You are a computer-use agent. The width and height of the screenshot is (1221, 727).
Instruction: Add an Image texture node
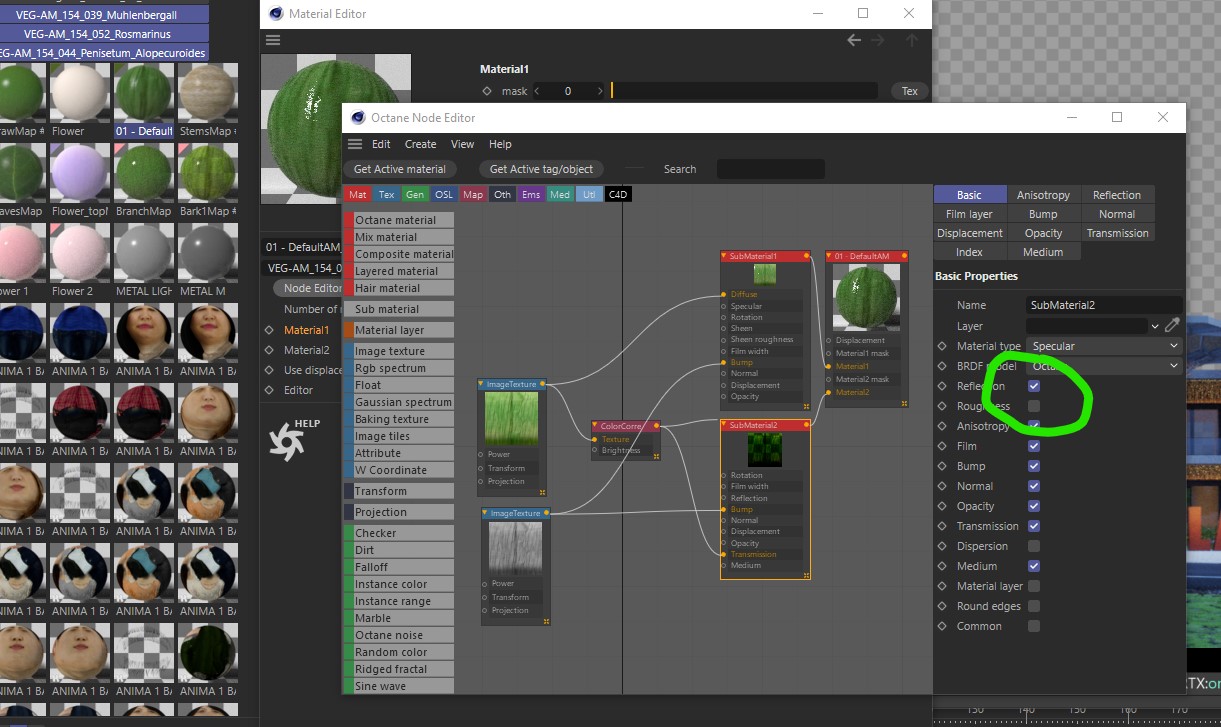[x=399, y=351]
